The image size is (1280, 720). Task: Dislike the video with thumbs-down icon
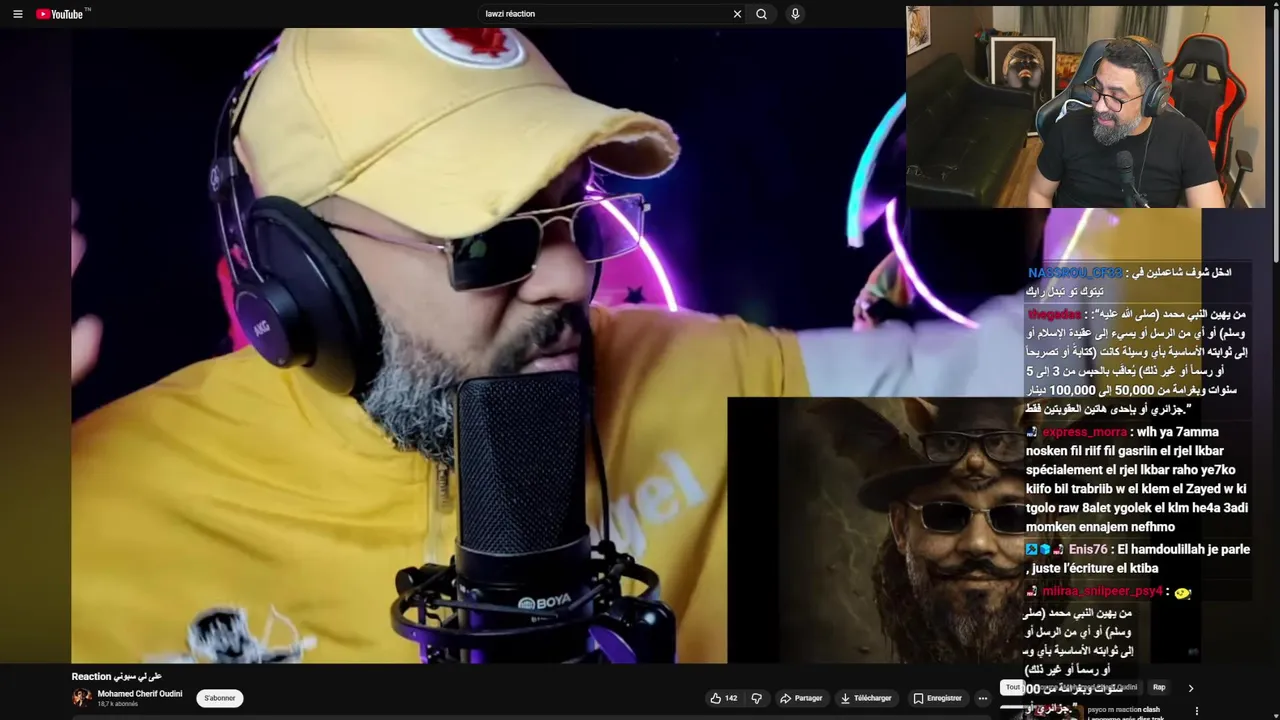point(756,698)
